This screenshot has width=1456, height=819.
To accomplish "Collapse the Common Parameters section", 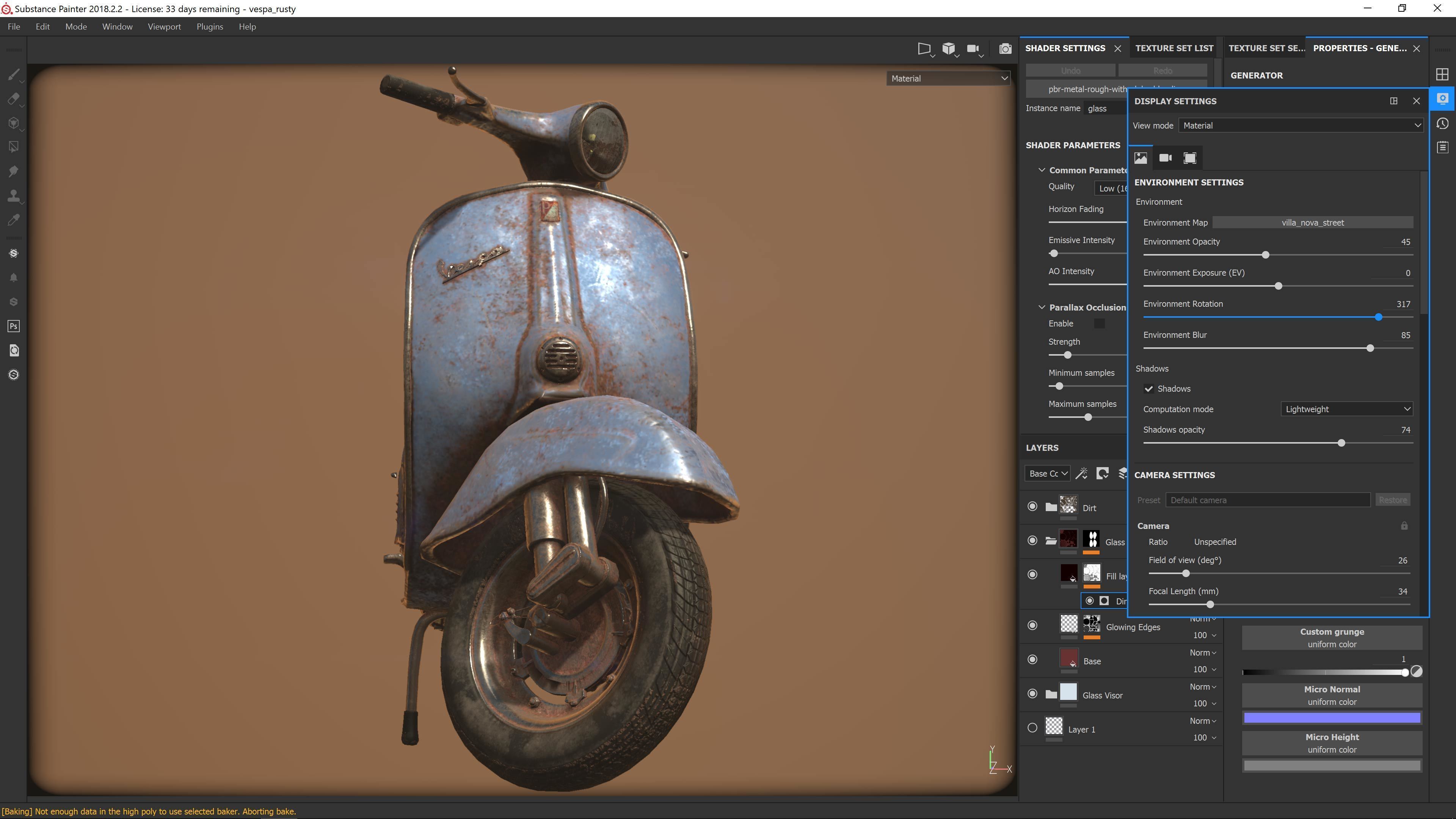I will 1042,170.
